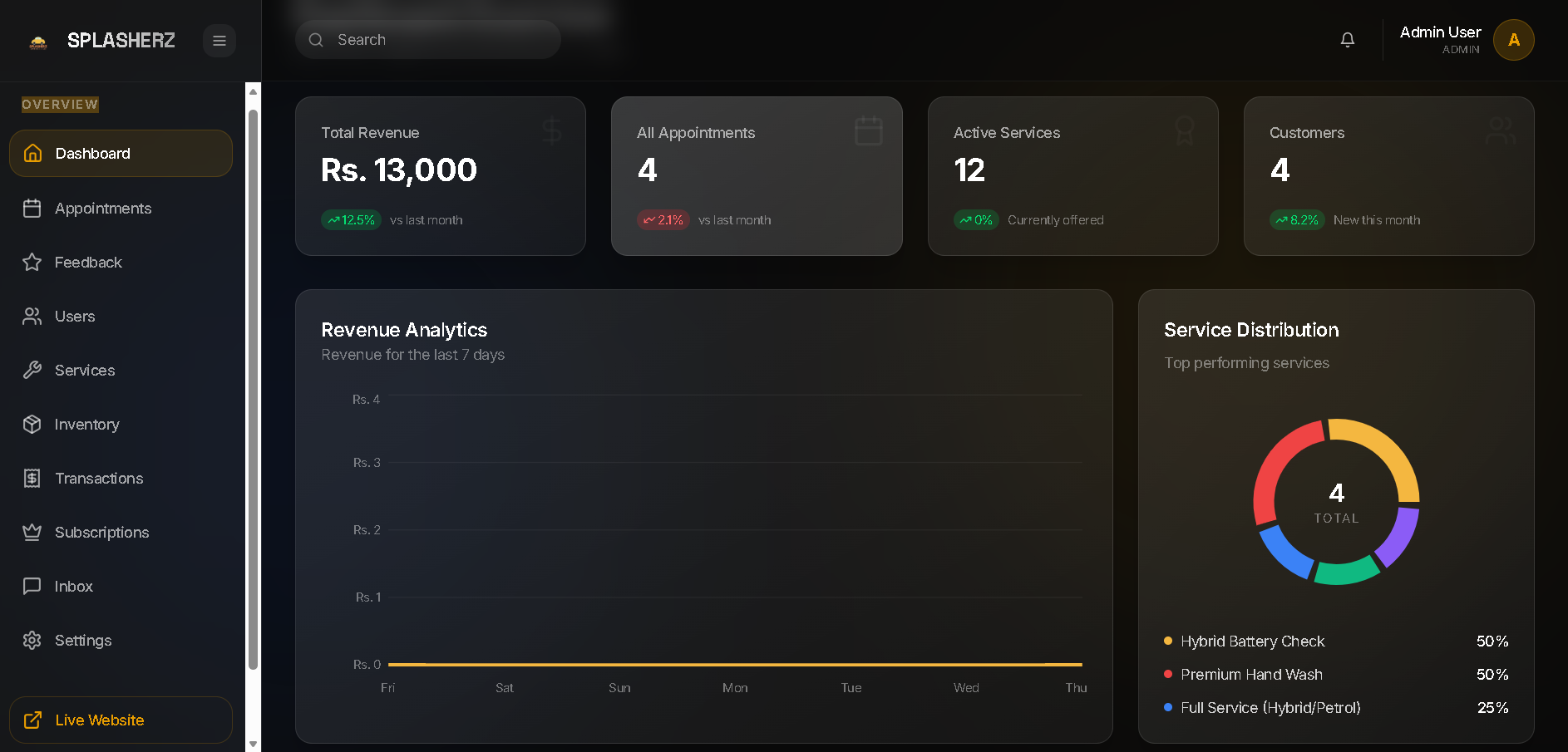Click the Inventory box icon
This screenshot has width=1568, height=752.
[32, 425]
